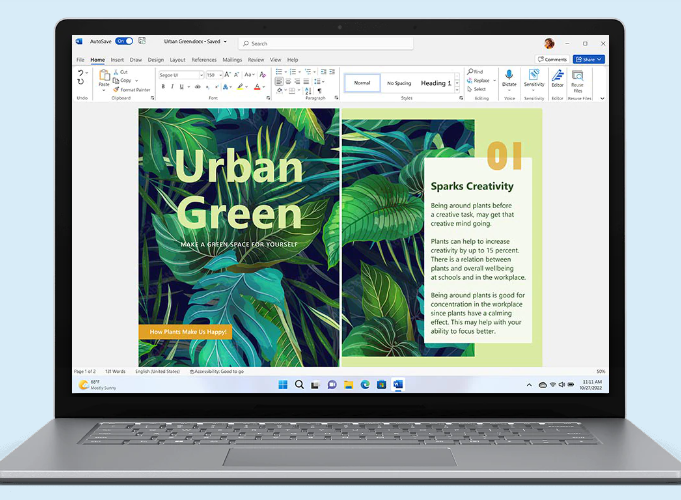Toggle bold formatting
Viewport: 681px width, 500px height.
tap(162, 87)
